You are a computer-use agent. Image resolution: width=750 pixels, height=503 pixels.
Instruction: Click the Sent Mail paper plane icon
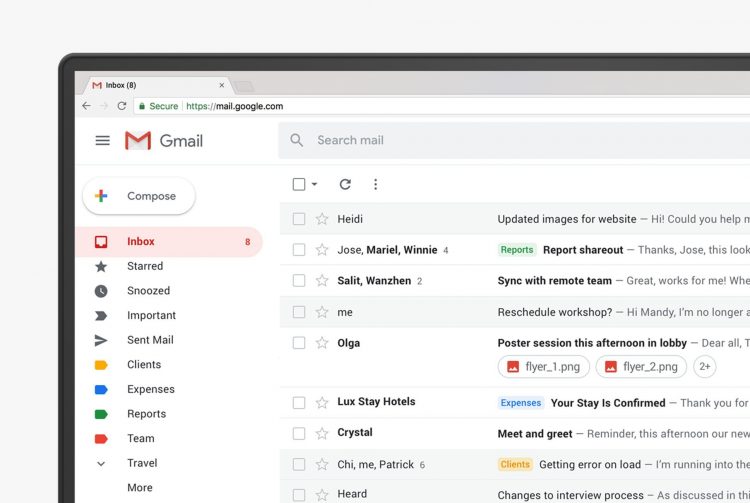(101, 340)
